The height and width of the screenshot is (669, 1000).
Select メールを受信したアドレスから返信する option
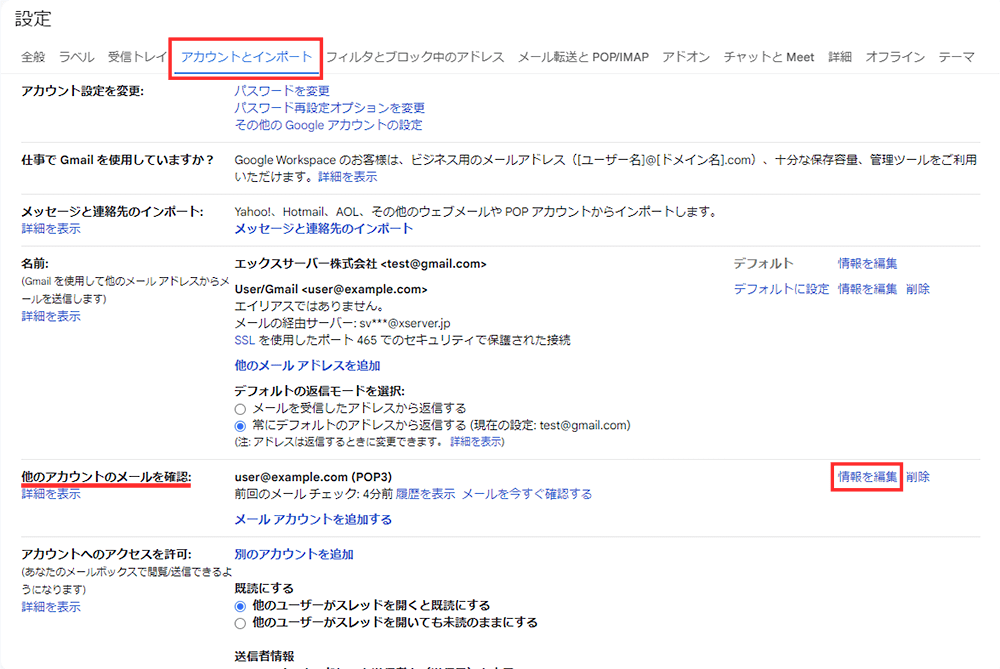pos(240,408)
